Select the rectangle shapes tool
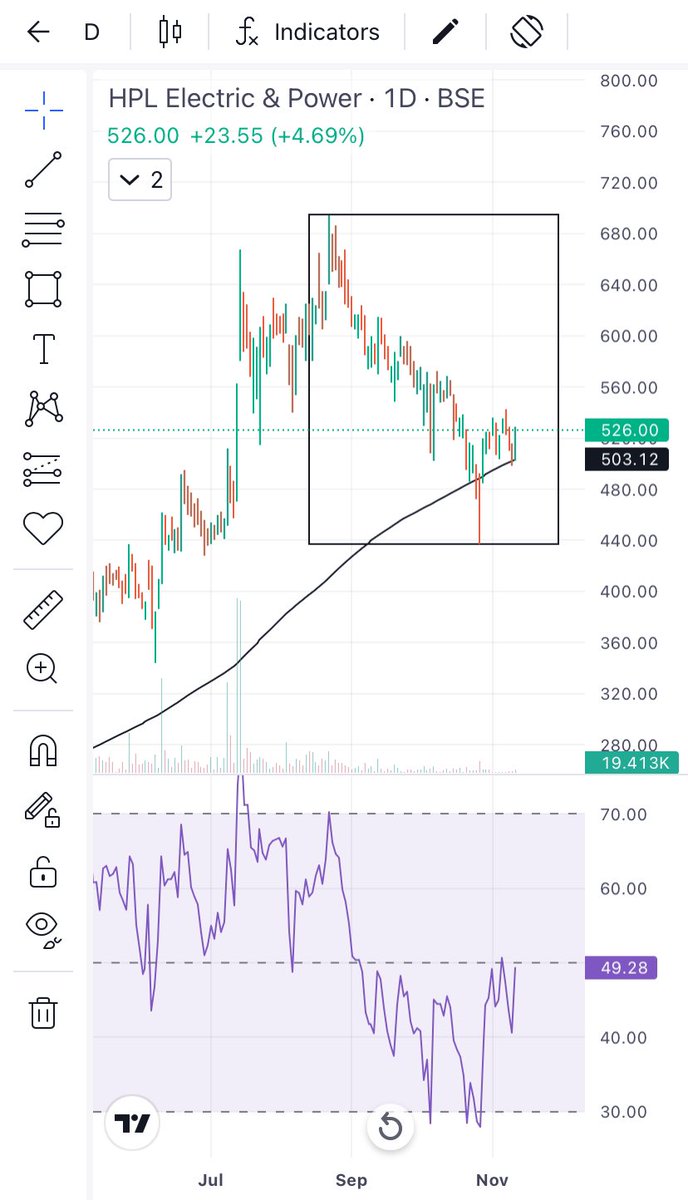Viewport: 688px width, 1200px height. tap(43, 290)
